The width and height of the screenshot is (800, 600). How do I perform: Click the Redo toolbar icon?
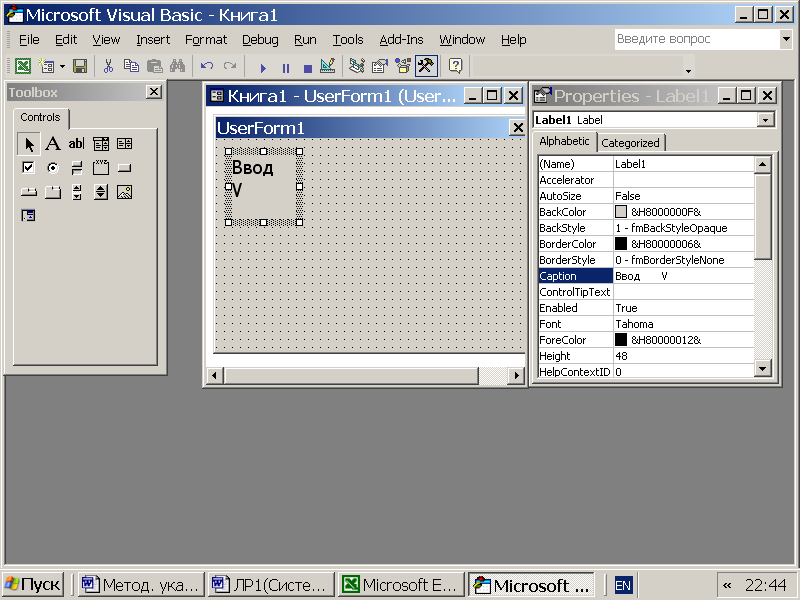(x=230, y=66)
